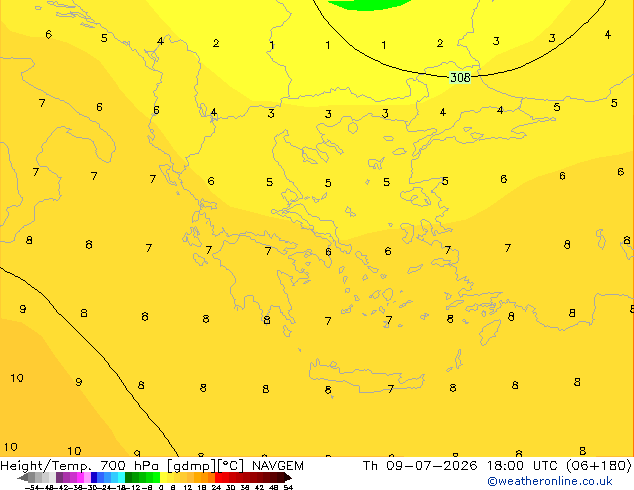Click the (06+180) forecast offset text

point(599,466)
